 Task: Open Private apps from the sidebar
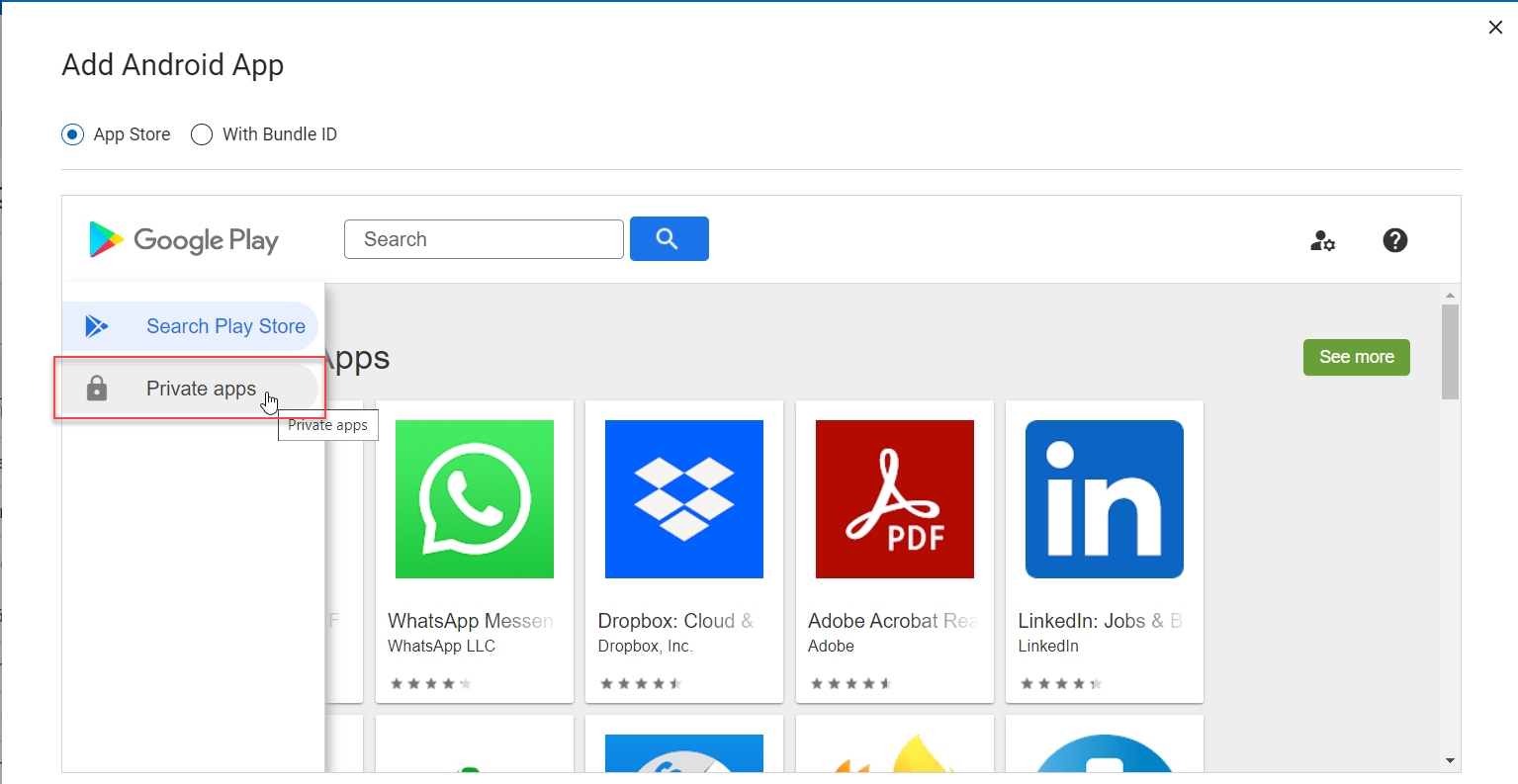click(201, 388)
